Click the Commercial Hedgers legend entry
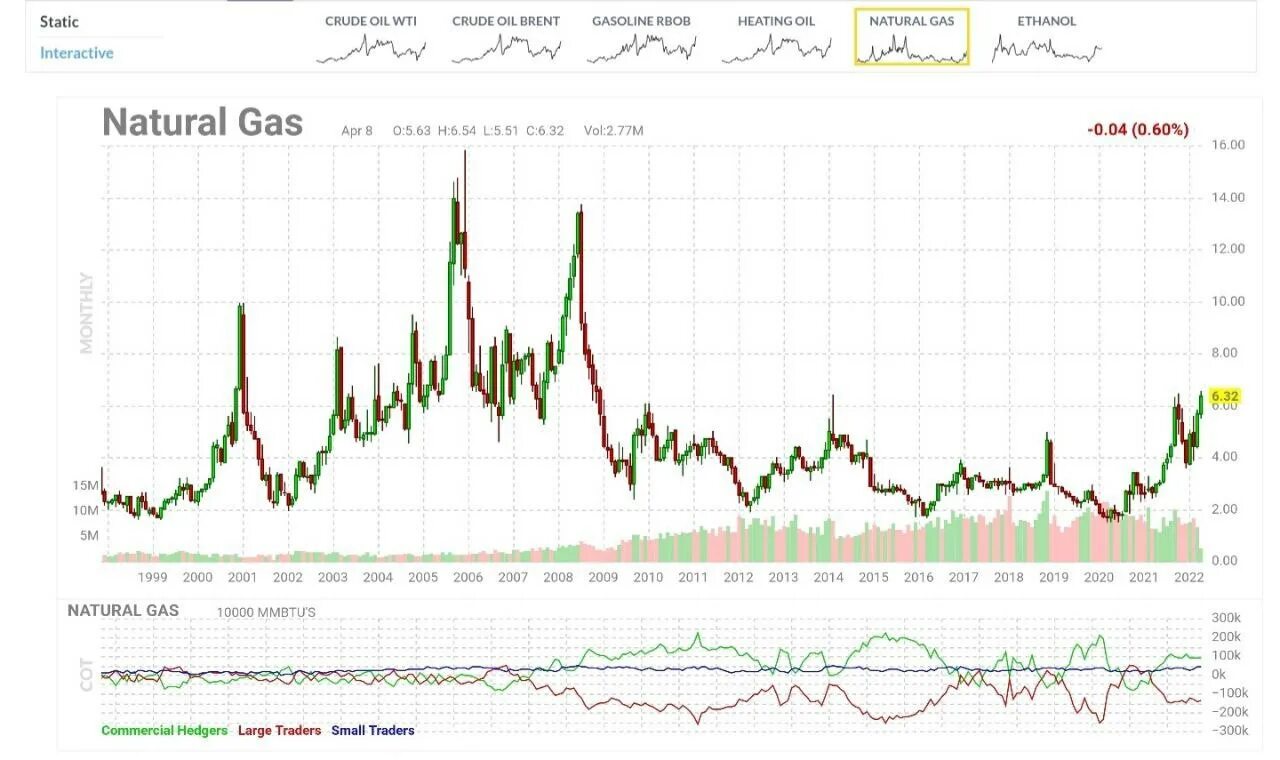Image resolution: width=1280 pixels, height=760 pixels. point(164,731)
